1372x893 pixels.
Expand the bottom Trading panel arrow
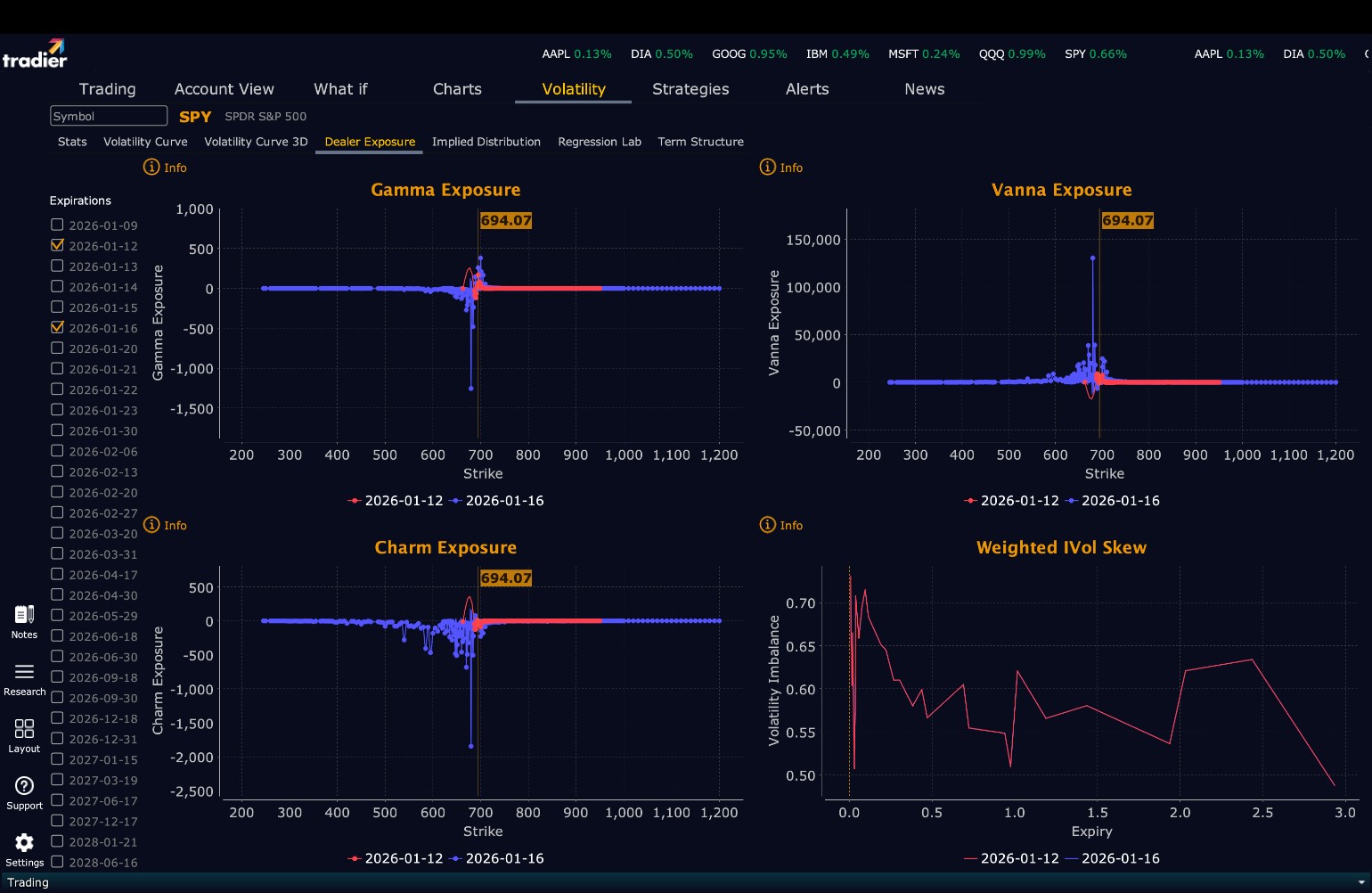coord(1360,882)
